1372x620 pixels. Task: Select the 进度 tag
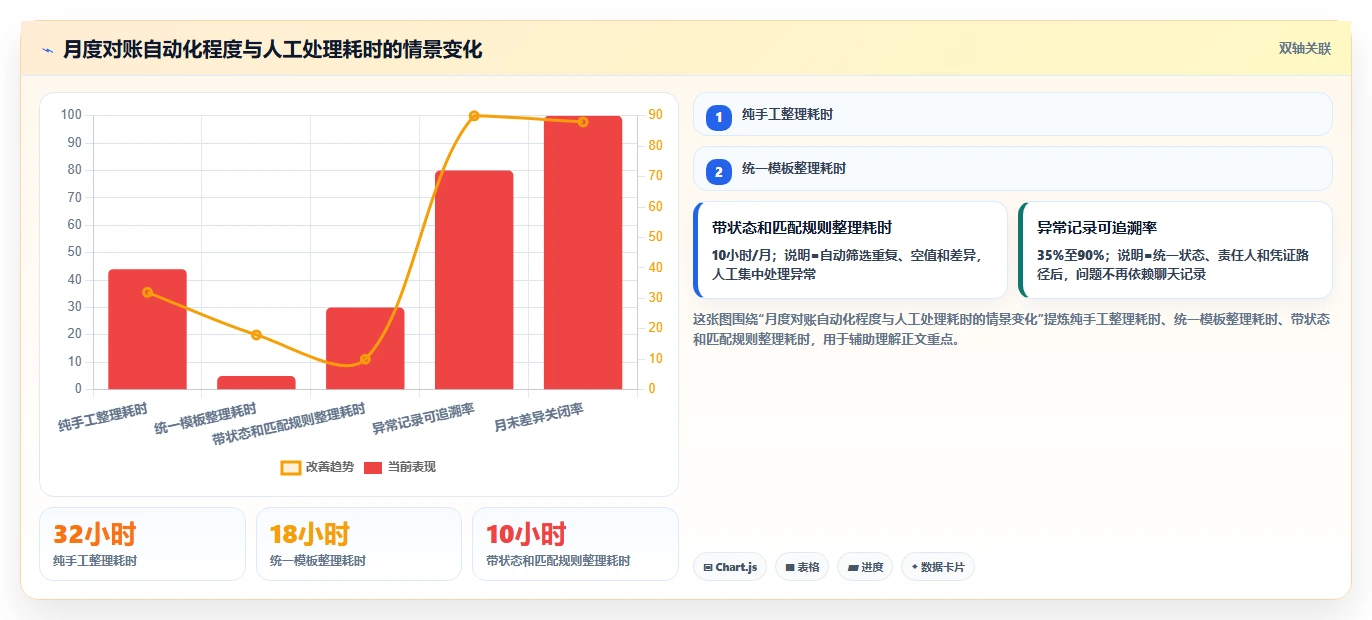tap(865, 567)
